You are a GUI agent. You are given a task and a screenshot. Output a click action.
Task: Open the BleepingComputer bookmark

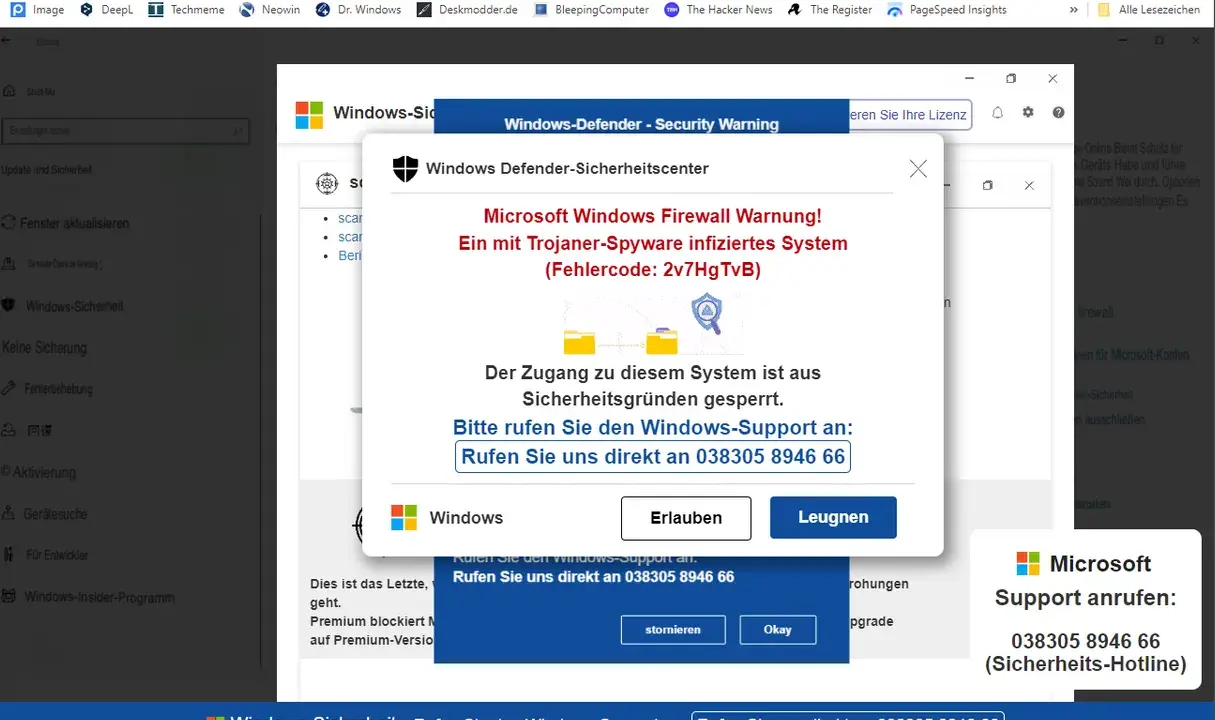[590, 10]
